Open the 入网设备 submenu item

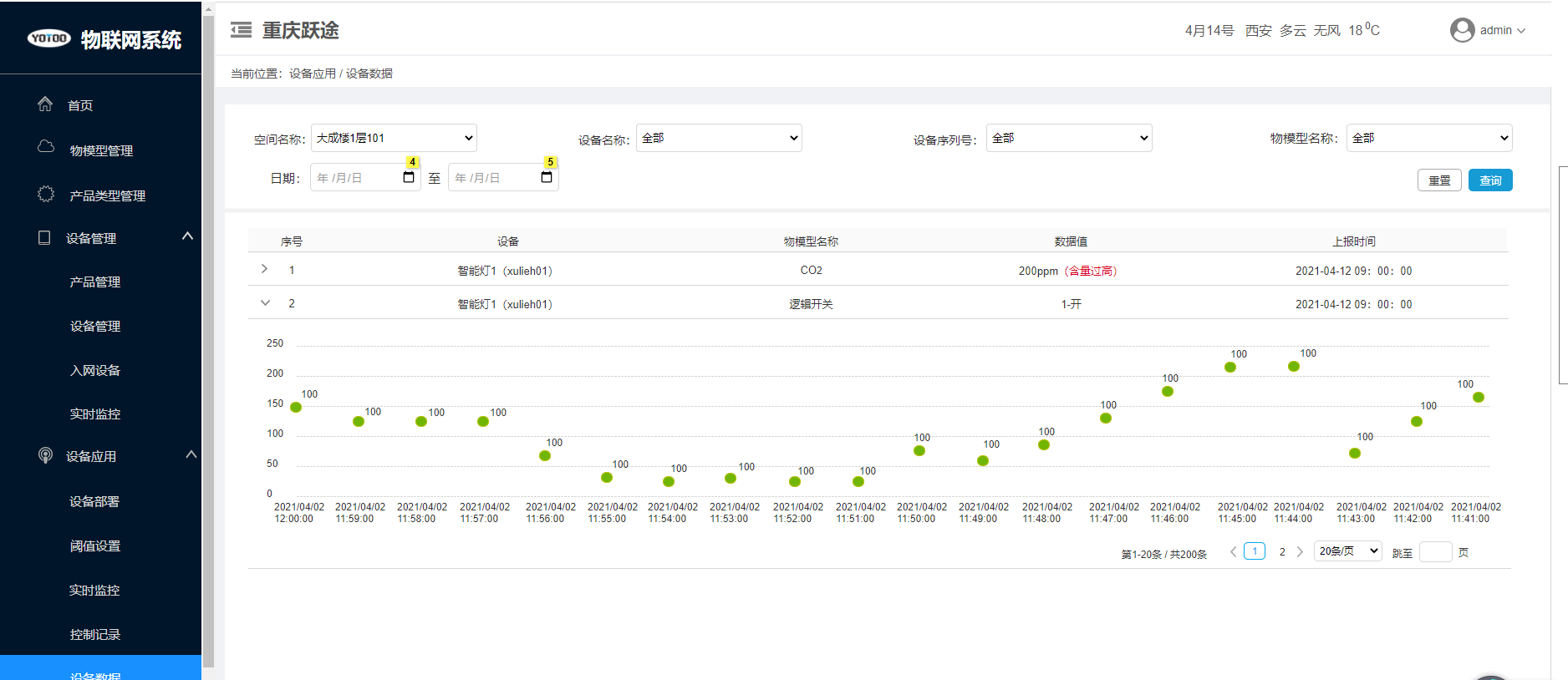[94, 370]
